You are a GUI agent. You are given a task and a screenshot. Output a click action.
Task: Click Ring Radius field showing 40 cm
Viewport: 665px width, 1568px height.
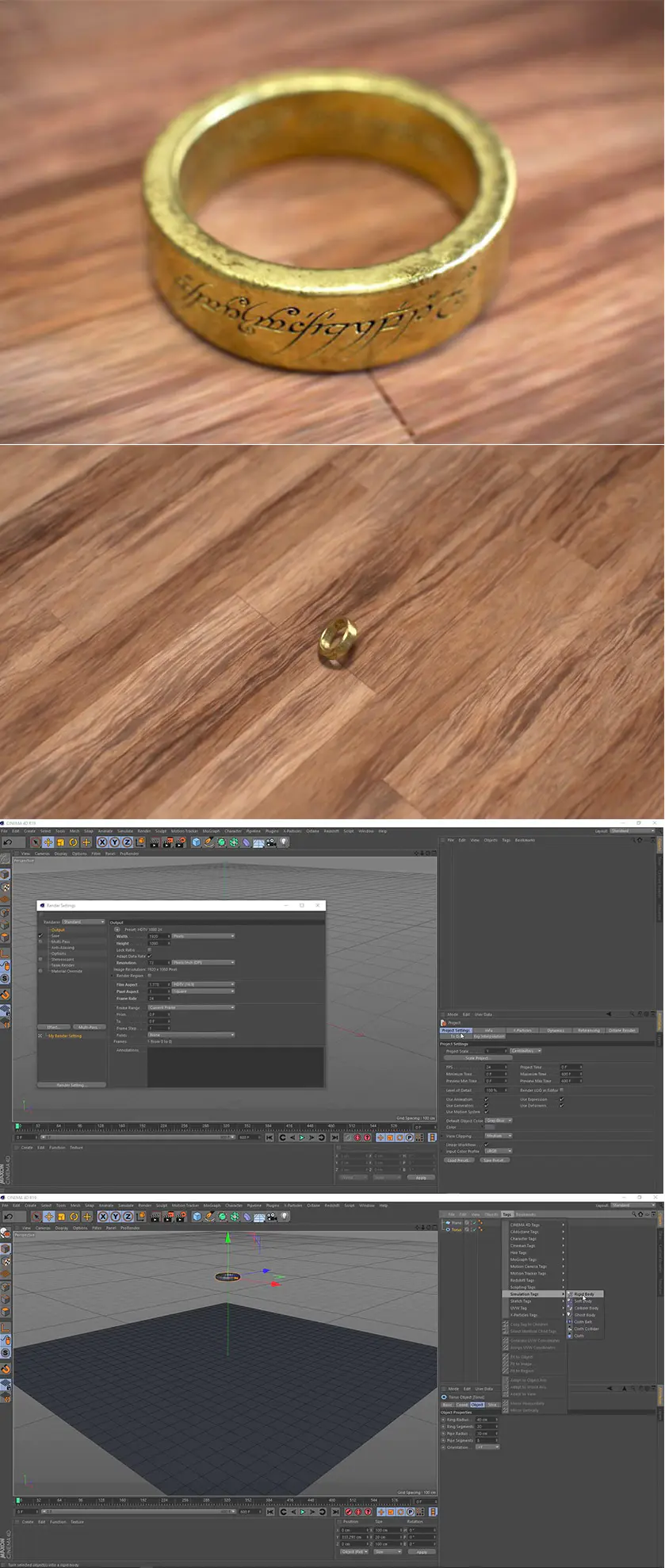pos(487,1420)
